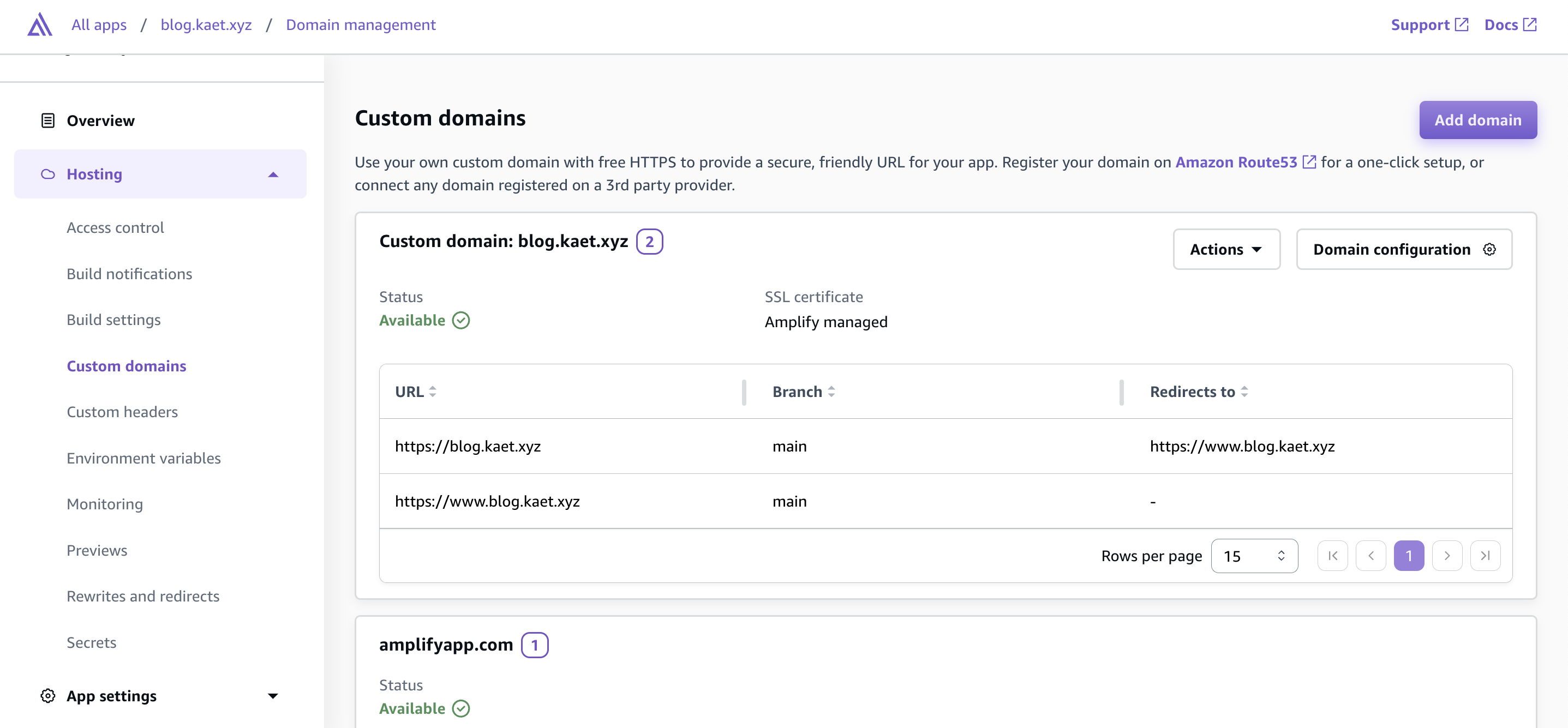Click blog.kaet.xyz Available status check icon
1568x728 pixels.
[461, 321]
